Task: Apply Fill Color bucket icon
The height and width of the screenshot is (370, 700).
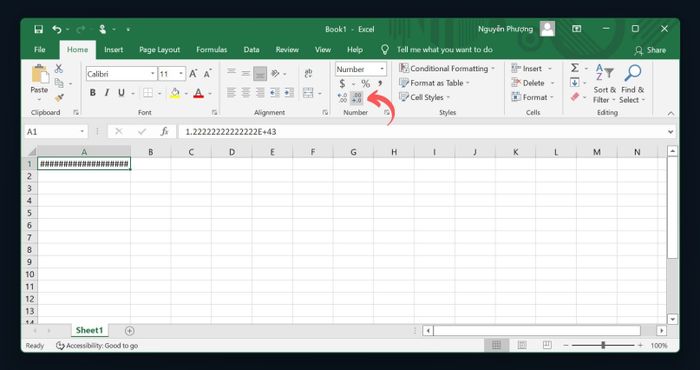Action: pos(175,93)
